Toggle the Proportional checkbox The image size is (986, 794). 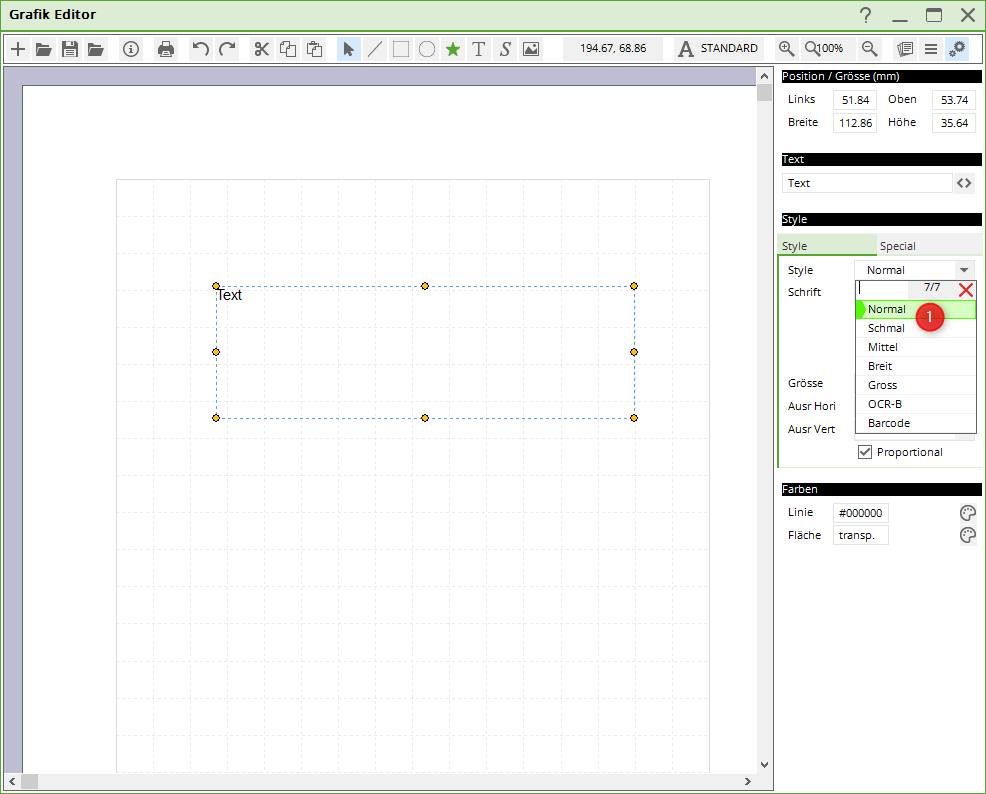(x=865, y=452)
